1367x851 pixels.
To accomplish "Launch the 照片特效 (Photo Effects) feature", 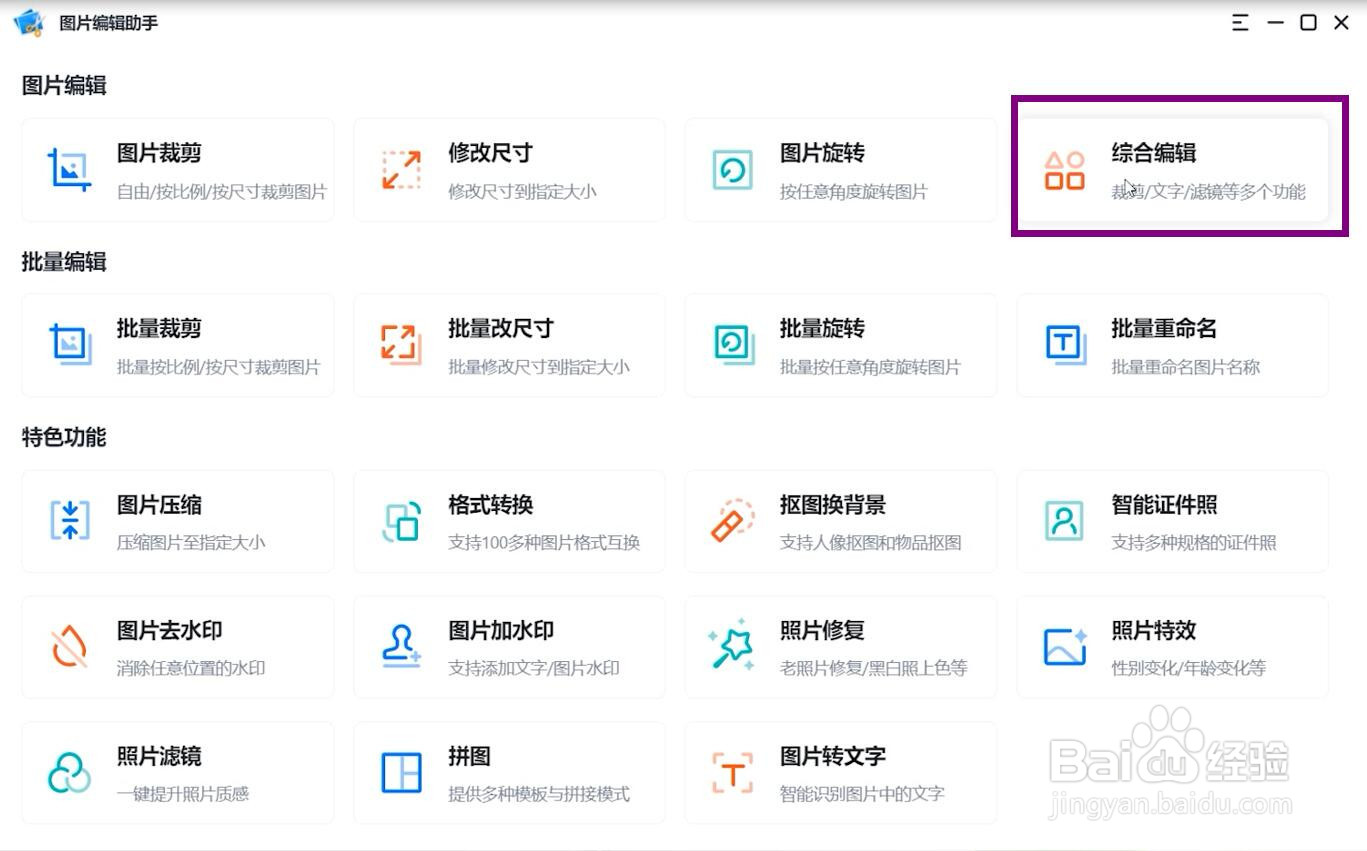I will pyautogui.click(x=1172, y=646).
